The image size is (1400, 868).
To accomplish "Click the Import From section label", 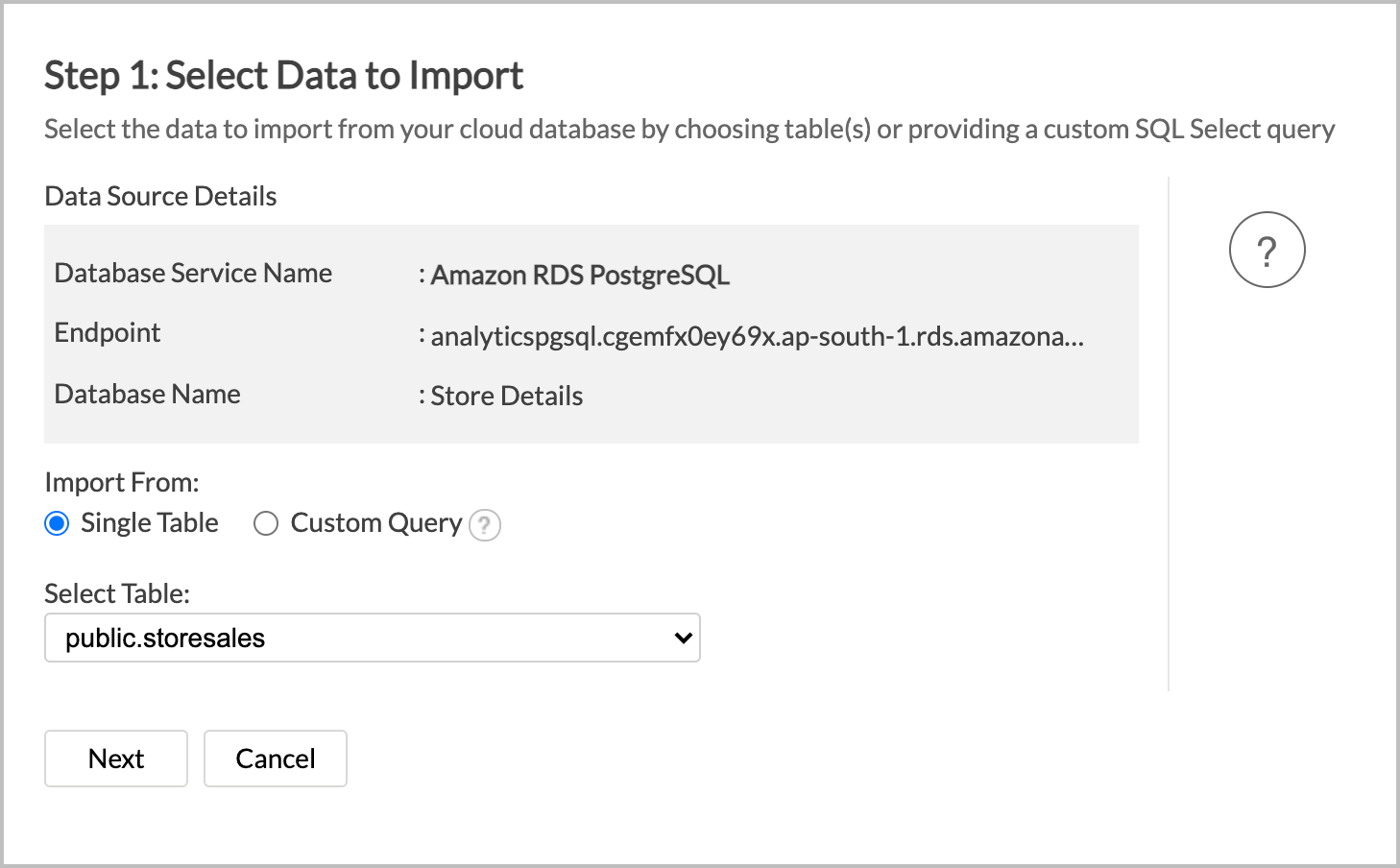I will pos(122,481).
